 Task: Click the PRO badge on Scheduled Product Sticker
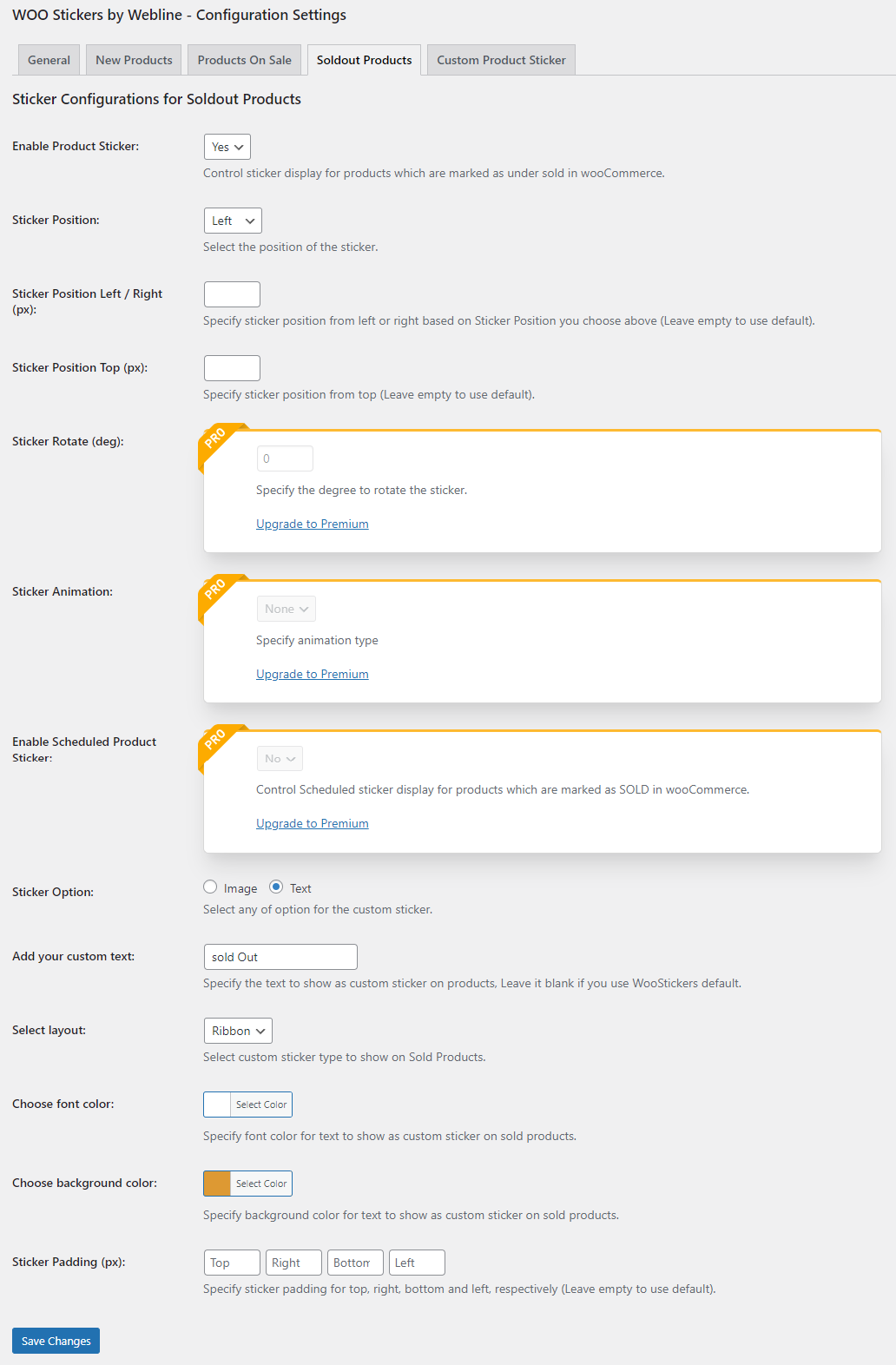(216, 740)
